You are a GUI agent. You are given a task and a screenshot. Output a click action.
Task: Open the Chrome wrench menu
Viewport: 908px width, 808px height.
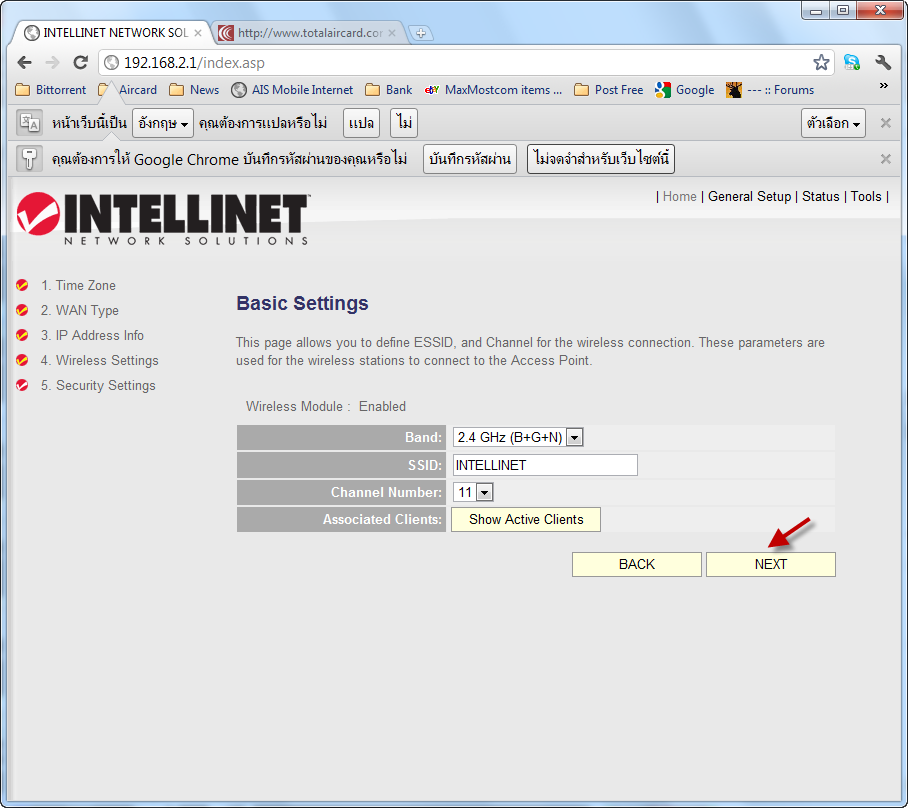click(883, 63)
